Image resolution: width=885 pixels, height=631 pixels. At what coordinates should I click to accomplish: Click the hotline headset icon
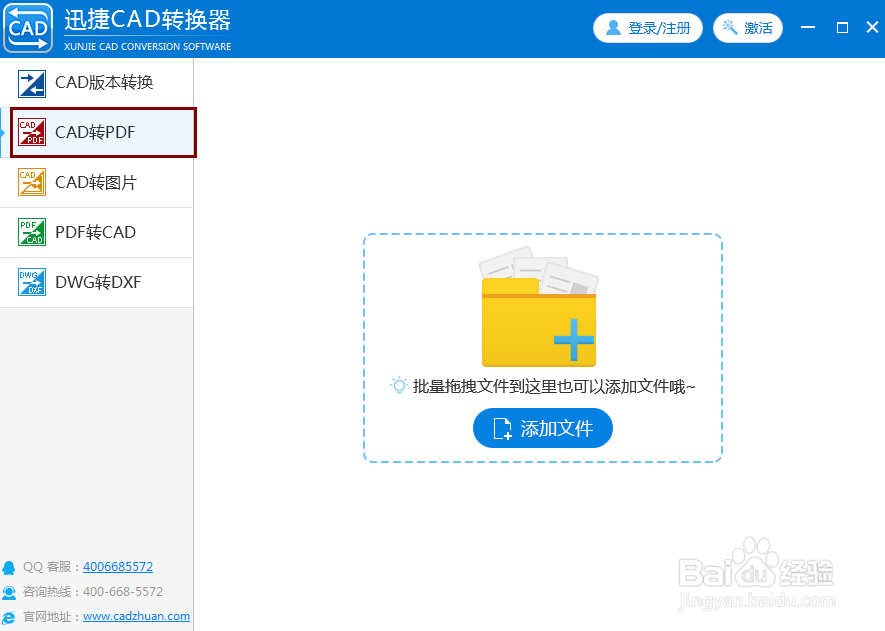(x=9, y=592)
